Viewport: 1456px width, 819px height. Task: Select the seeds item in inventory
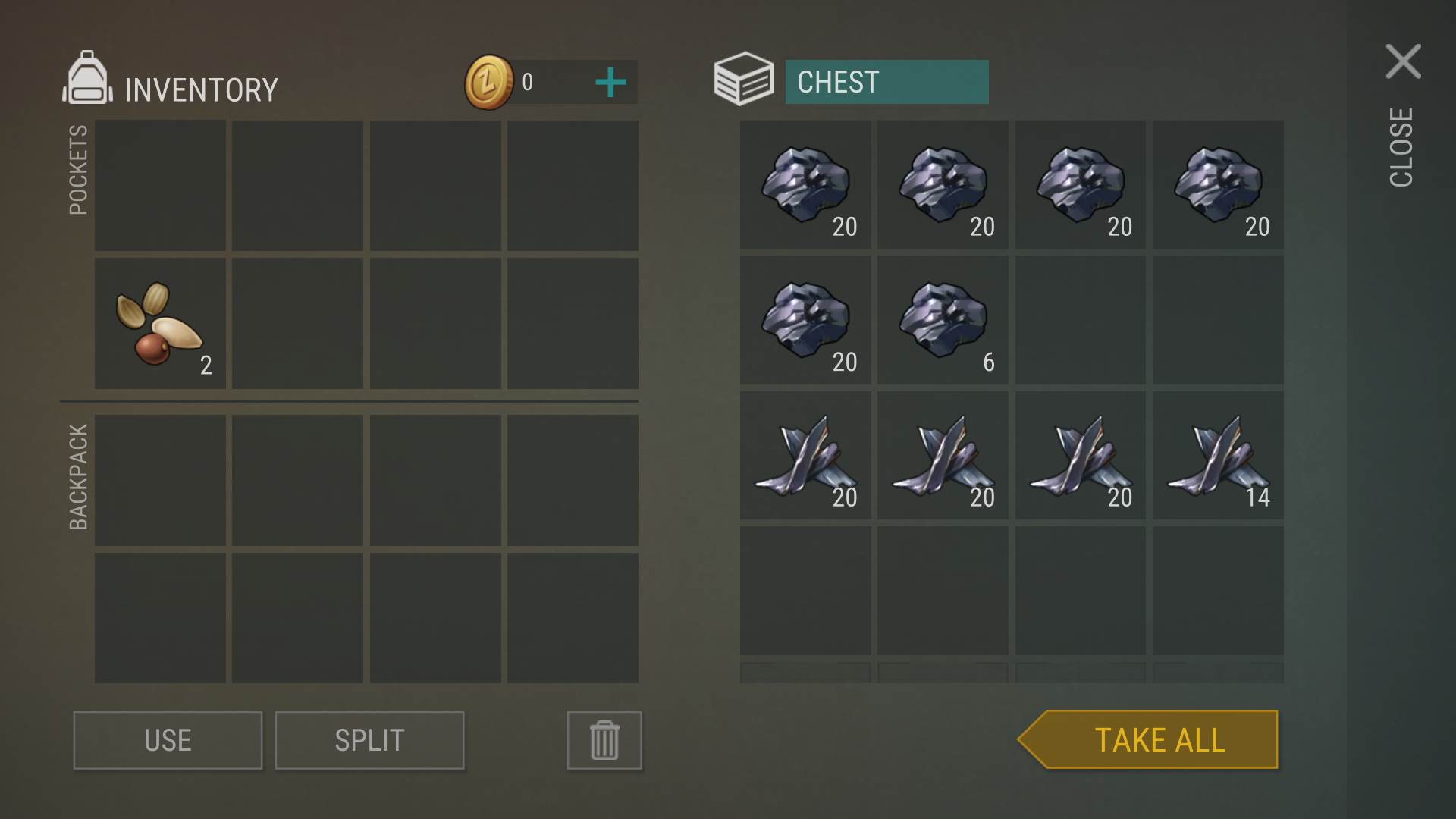(160, 324)
